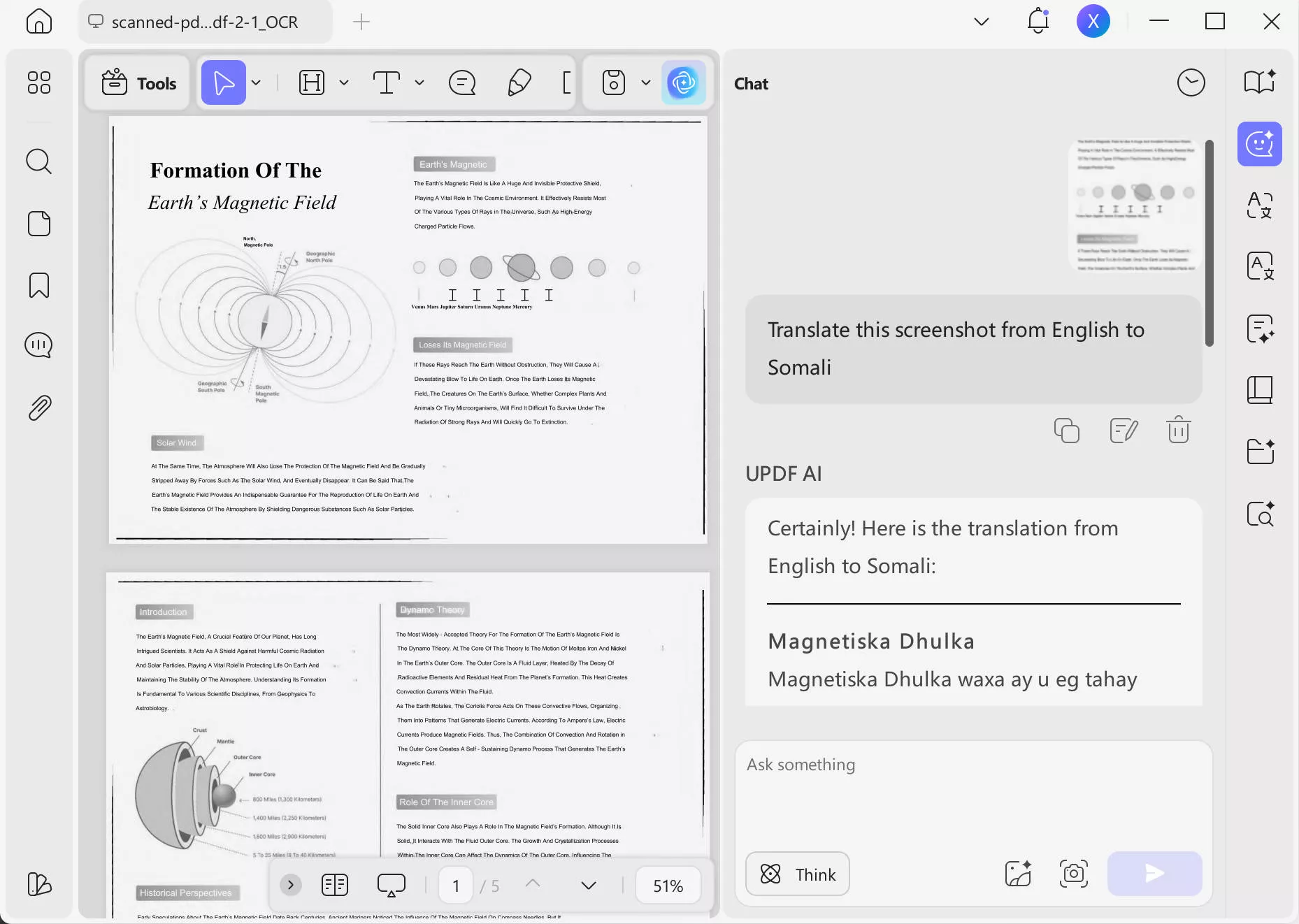The height and width of the screenshot is (924, 1299).
Task: Select the comment bubble tool
Action: (x=461, y=83)
